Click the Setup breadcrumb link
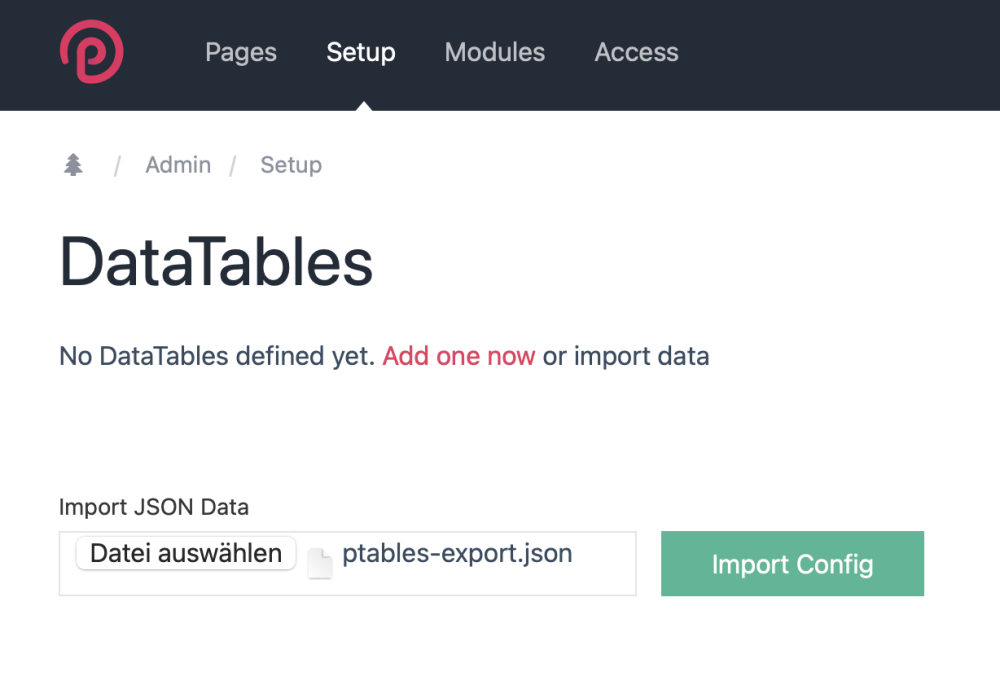 (291, 165)
